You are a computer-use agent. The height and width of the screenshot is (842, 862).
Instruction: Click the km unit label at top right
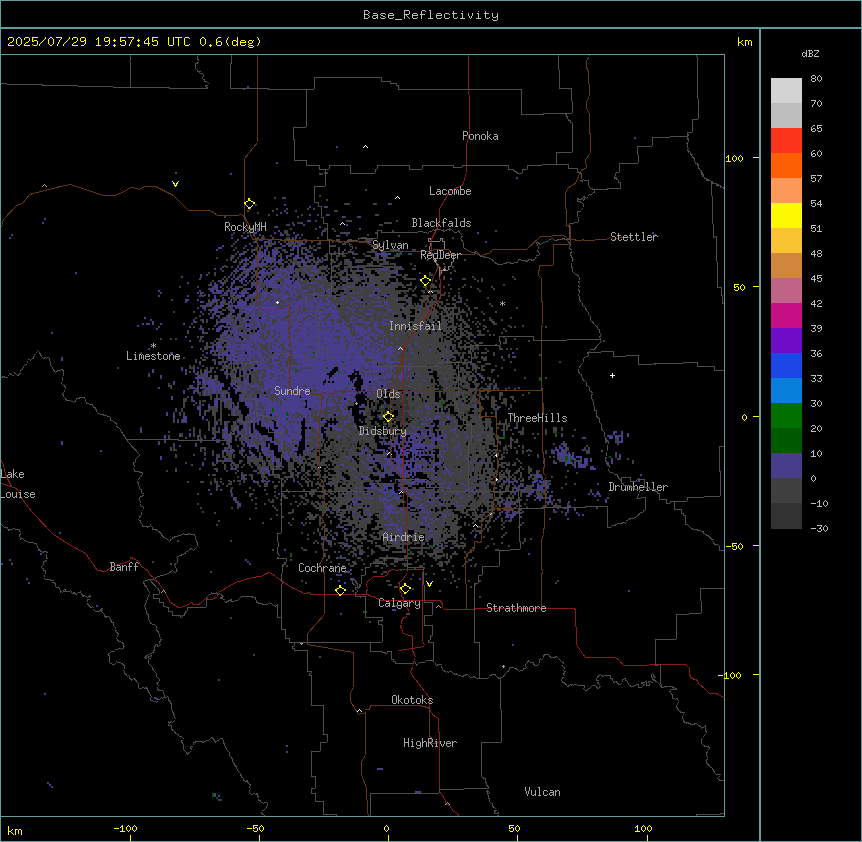tap(744, 42)
